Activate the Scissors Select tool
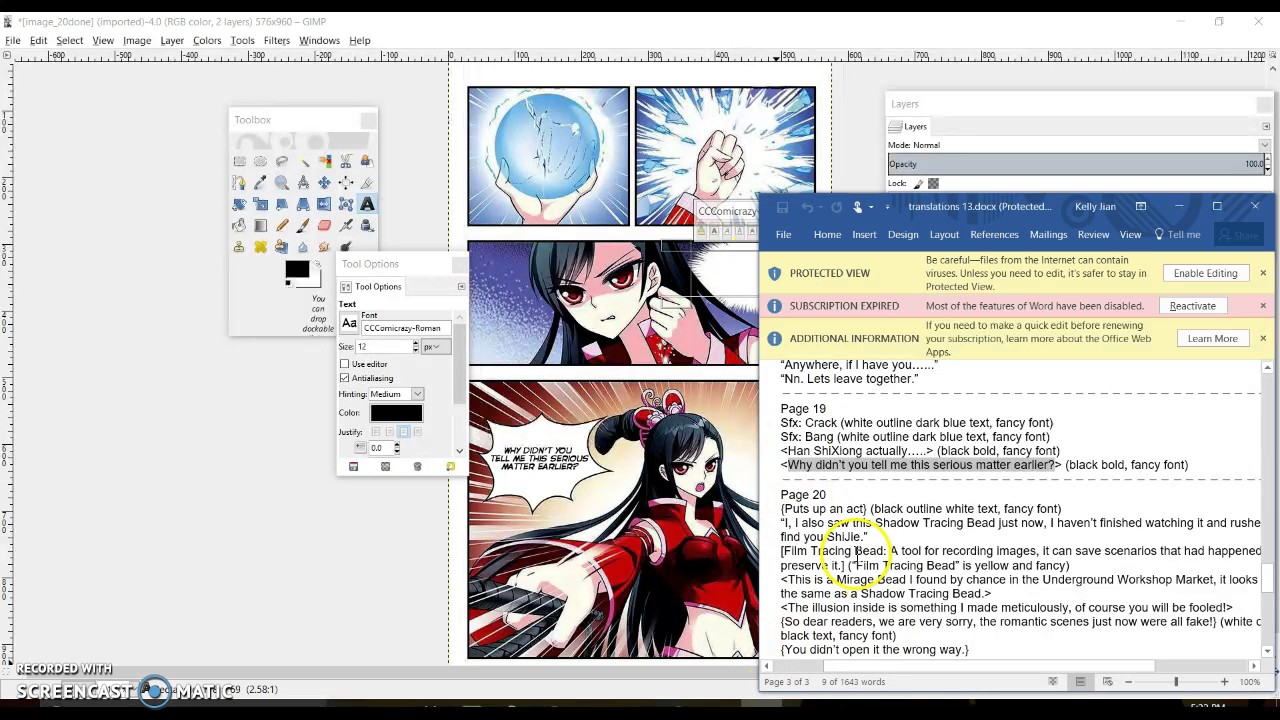The height and width of the screenshot is (720, 1280). click(x=346, y=161)
